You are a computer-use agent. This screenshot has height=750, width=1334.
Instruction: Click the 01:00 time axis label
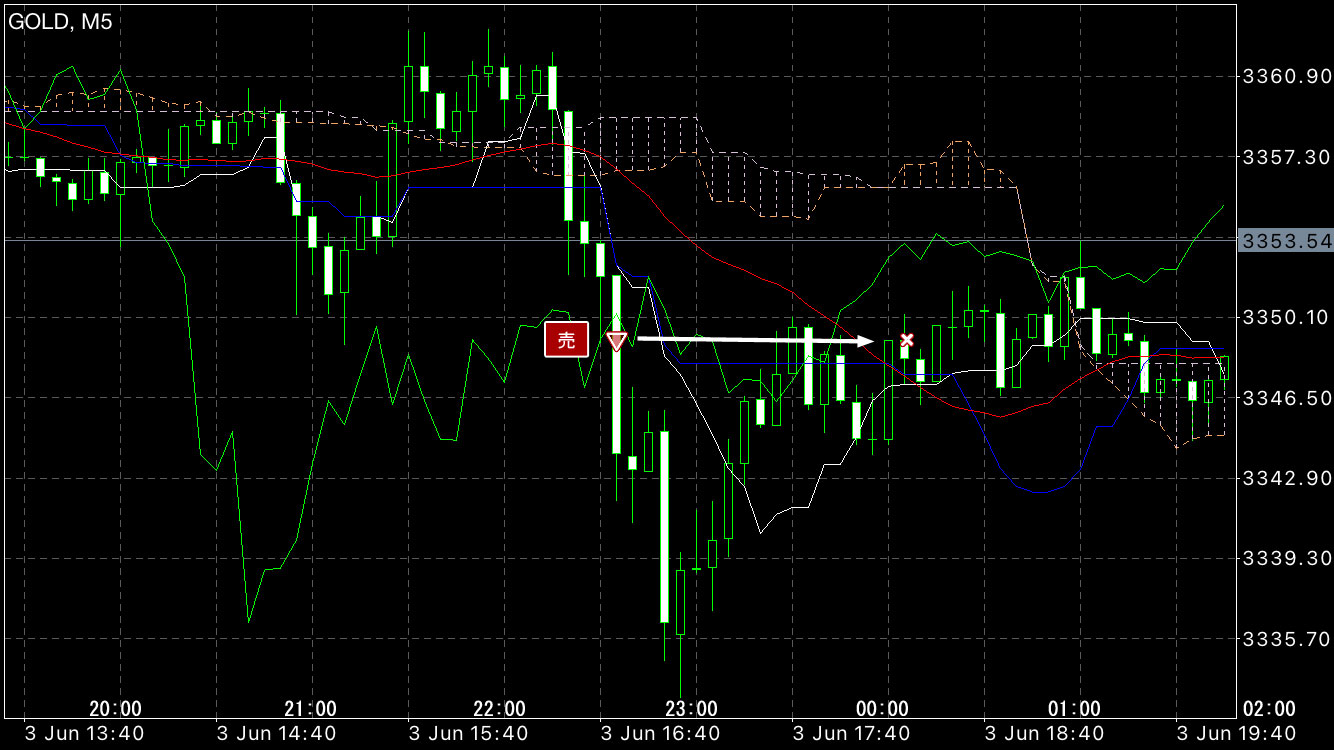1075,709
